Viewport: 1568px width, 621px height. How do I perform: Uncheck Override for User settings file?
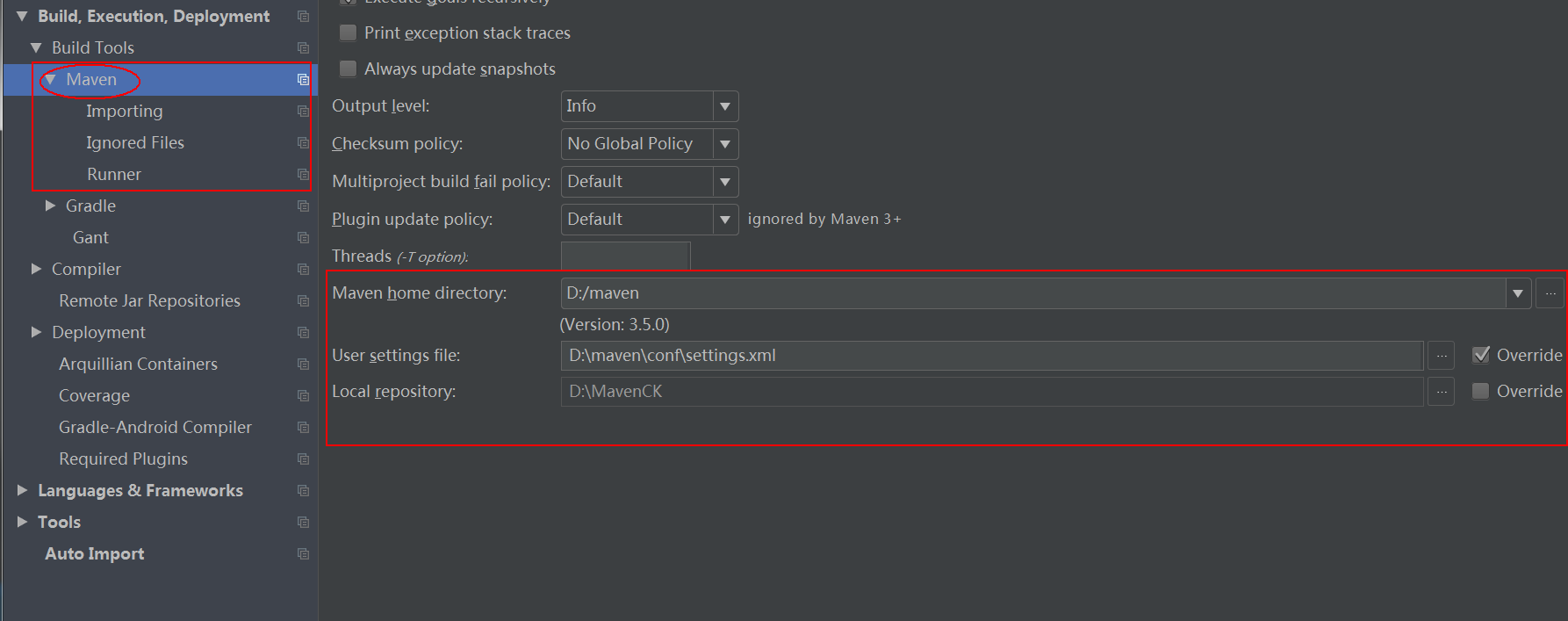pyautogui.click(x=1481, y=355)
